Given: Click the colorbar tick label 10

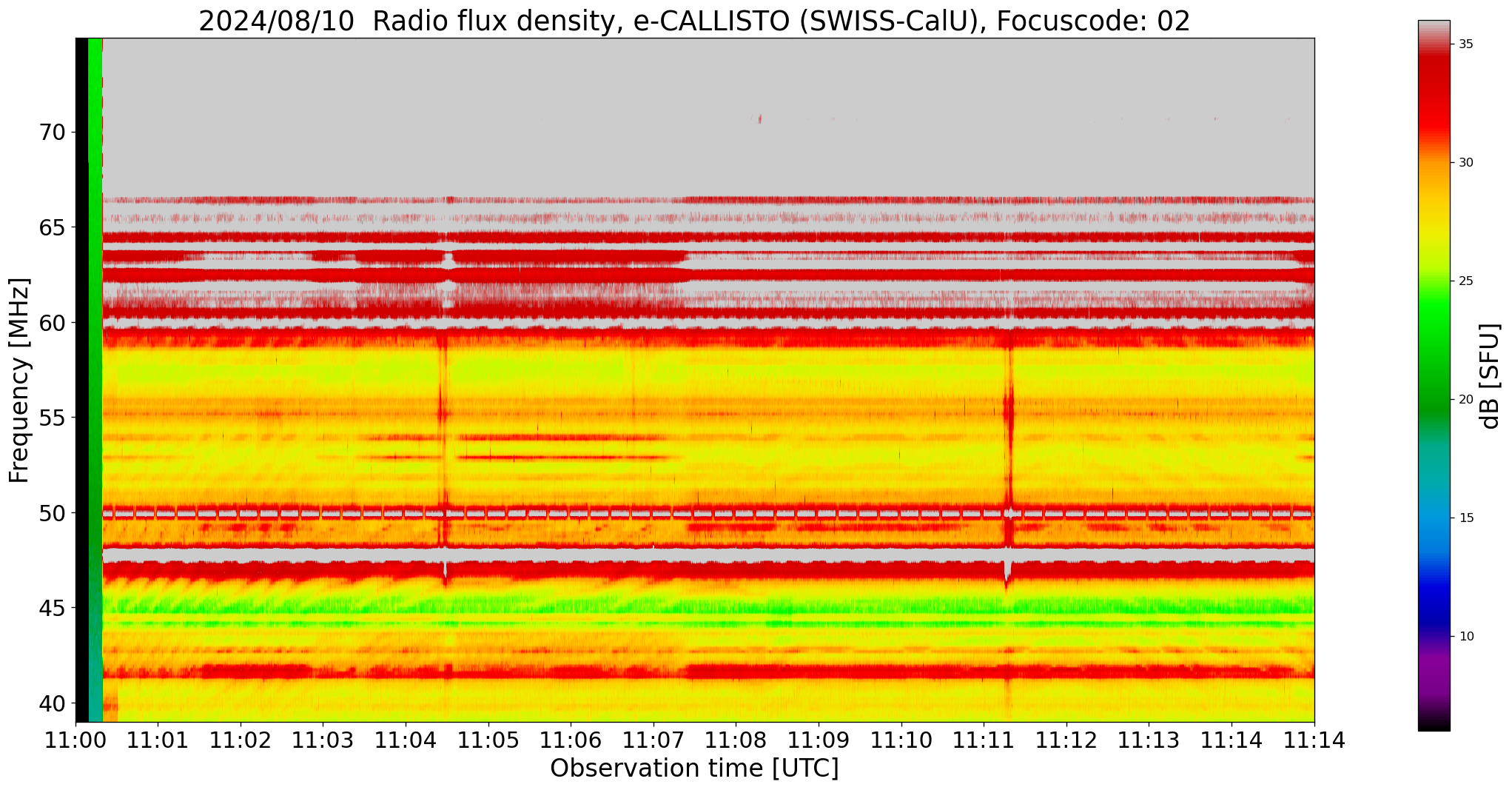Looking at the screenshot, I should tap(1465, 637).
